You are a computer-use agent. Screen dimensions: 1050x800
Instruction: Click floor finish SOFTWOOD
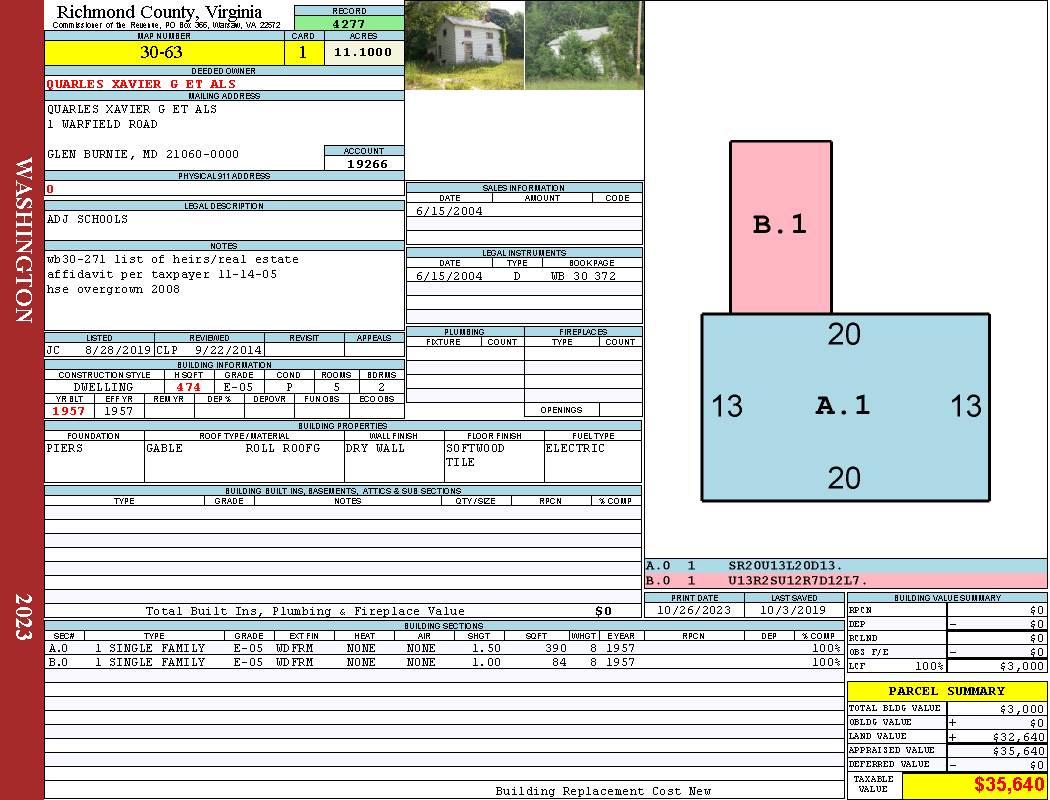tap(475, 449)
